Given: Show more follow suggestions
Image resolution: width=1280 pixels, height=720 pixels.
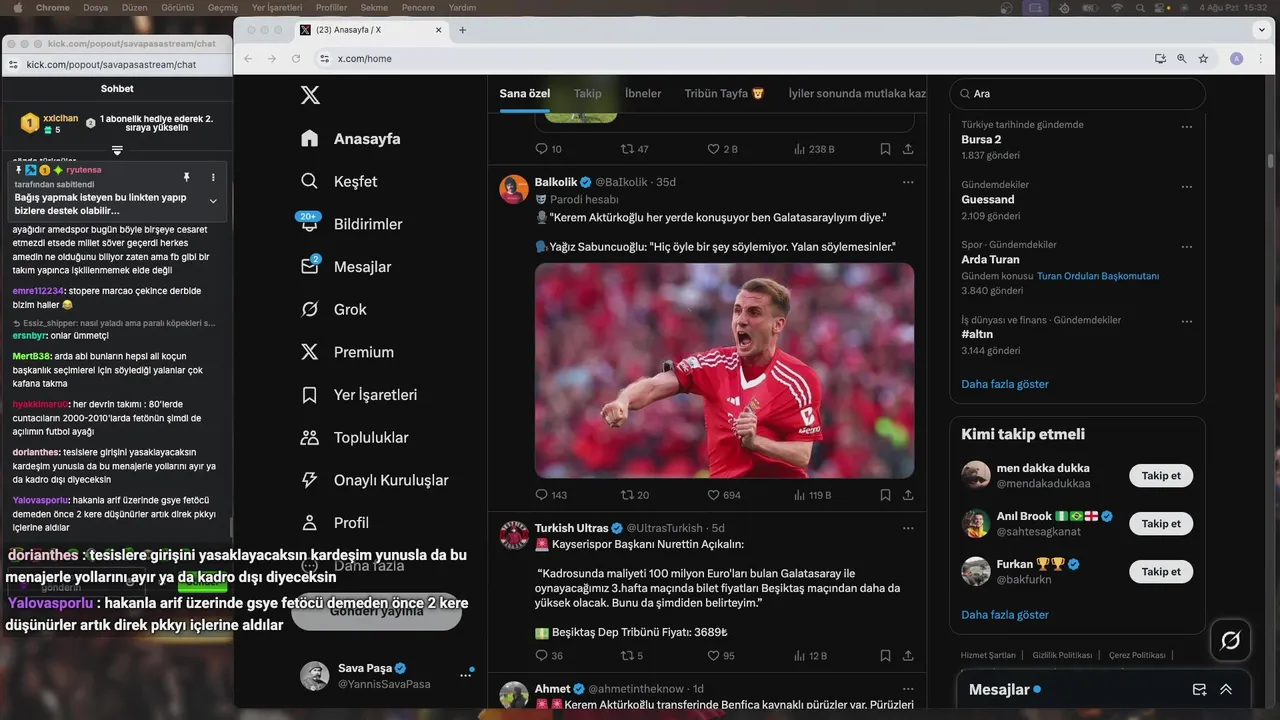Looking at the screenshot, I should (x=1005, y=615).
